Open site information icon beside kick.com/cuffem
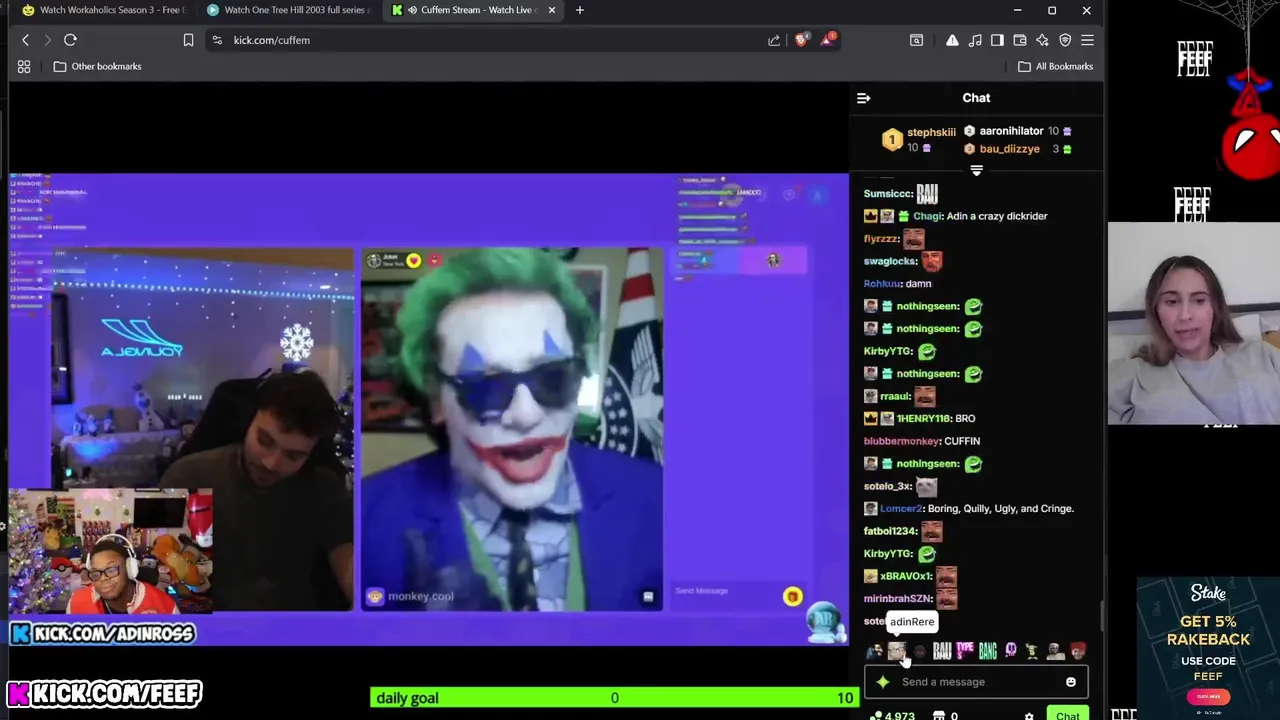Viewport: 1280px width, 720px height. point(217,40)
